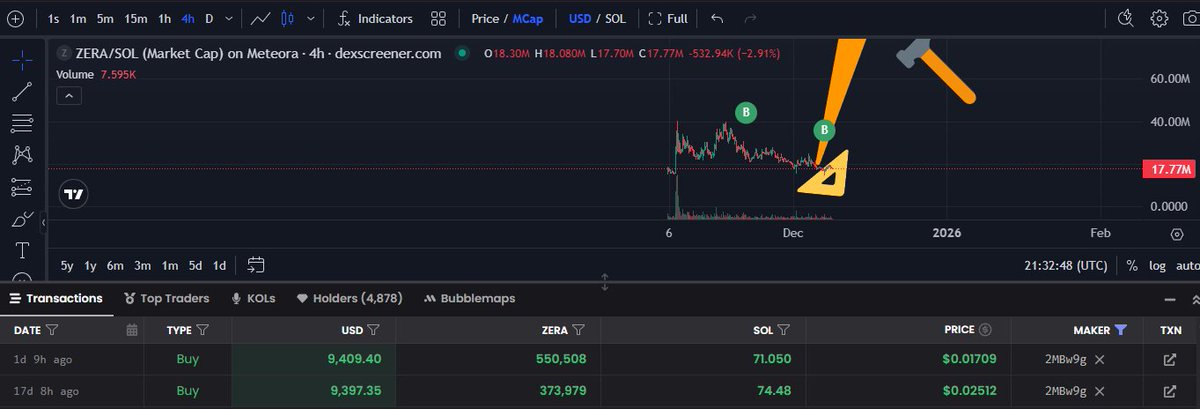Toggle price currency icon in PRICE column
The width and height of the screenshot is (1200, 409).
(x=985, y=329)
